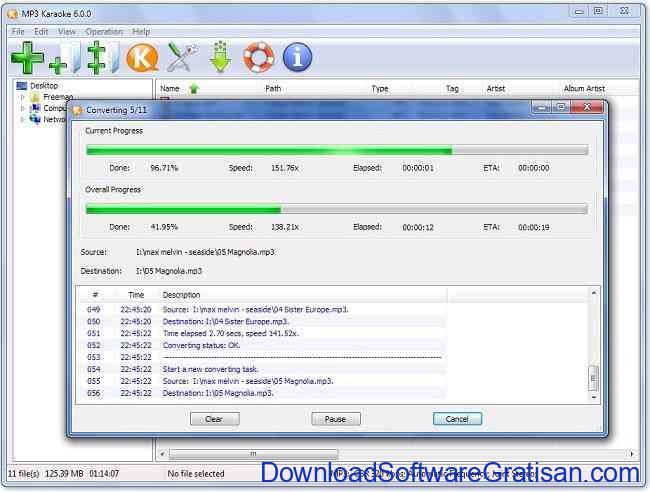The image size is (650, 492).
Task: Expand the Freemag folder node
Action: click(x=22, y=97)
